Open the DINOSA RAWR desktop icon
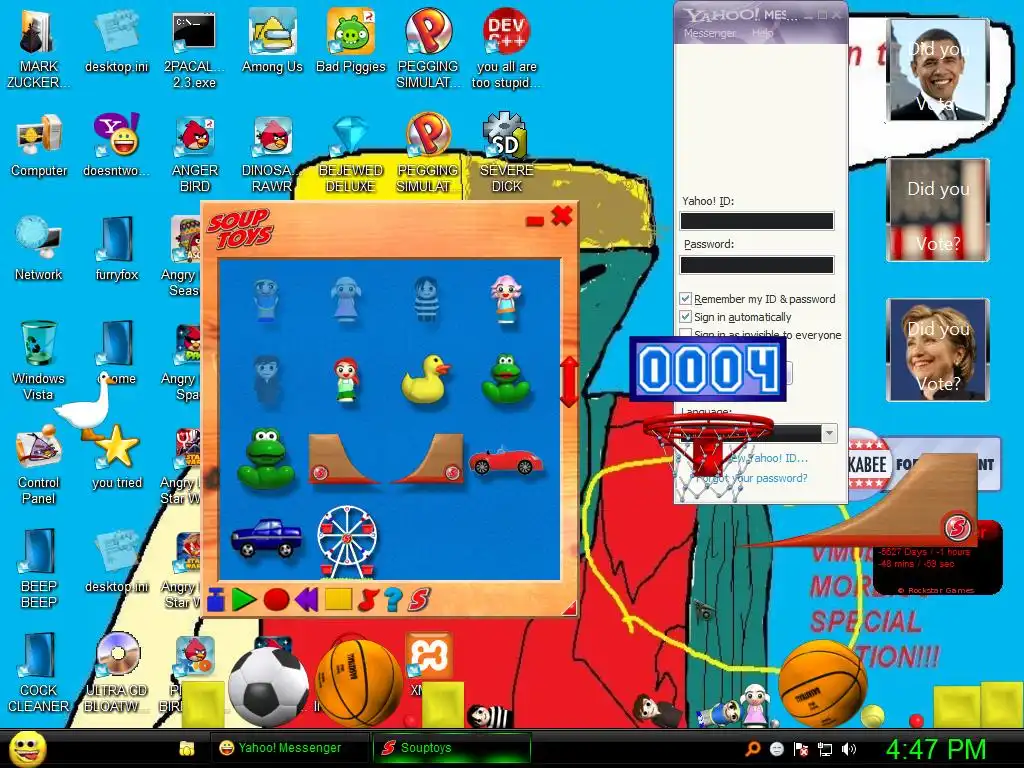This screenshot has height=768, width=1024. coord(272,155)
